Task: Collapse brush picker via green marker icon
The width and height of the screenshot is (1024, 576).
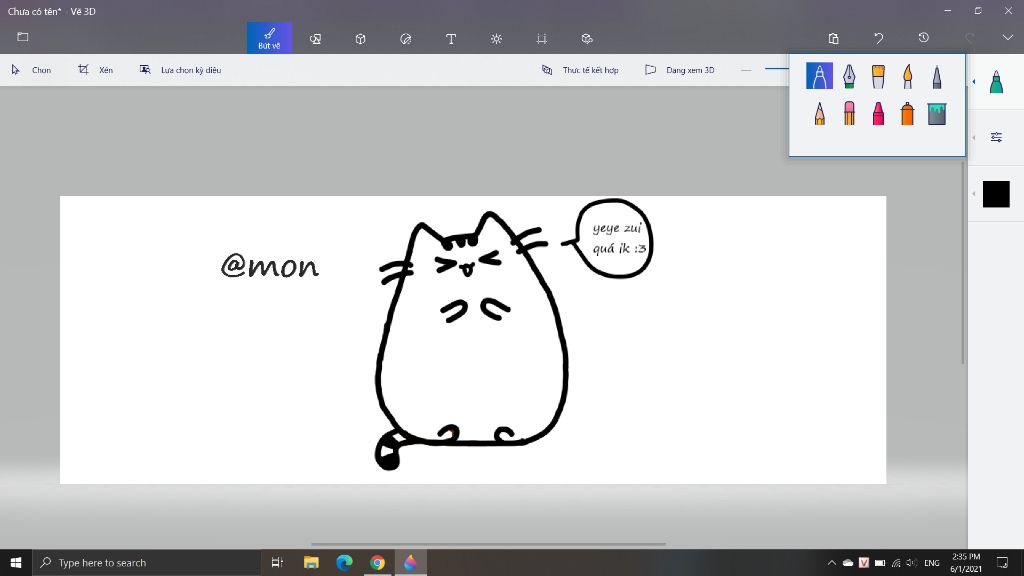Action: tap(996, 82)
